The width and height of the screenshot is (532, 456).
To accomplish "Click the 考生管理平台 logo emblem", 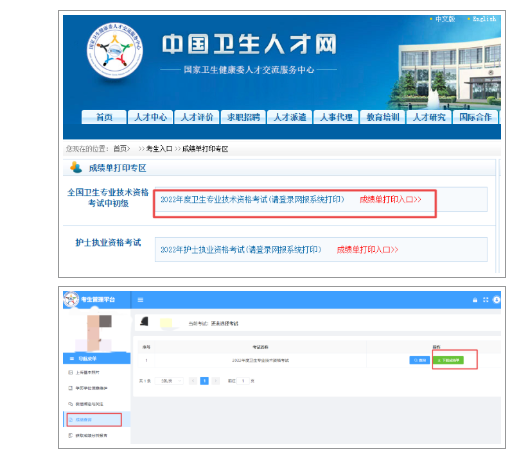I will (x=71, y=299).
